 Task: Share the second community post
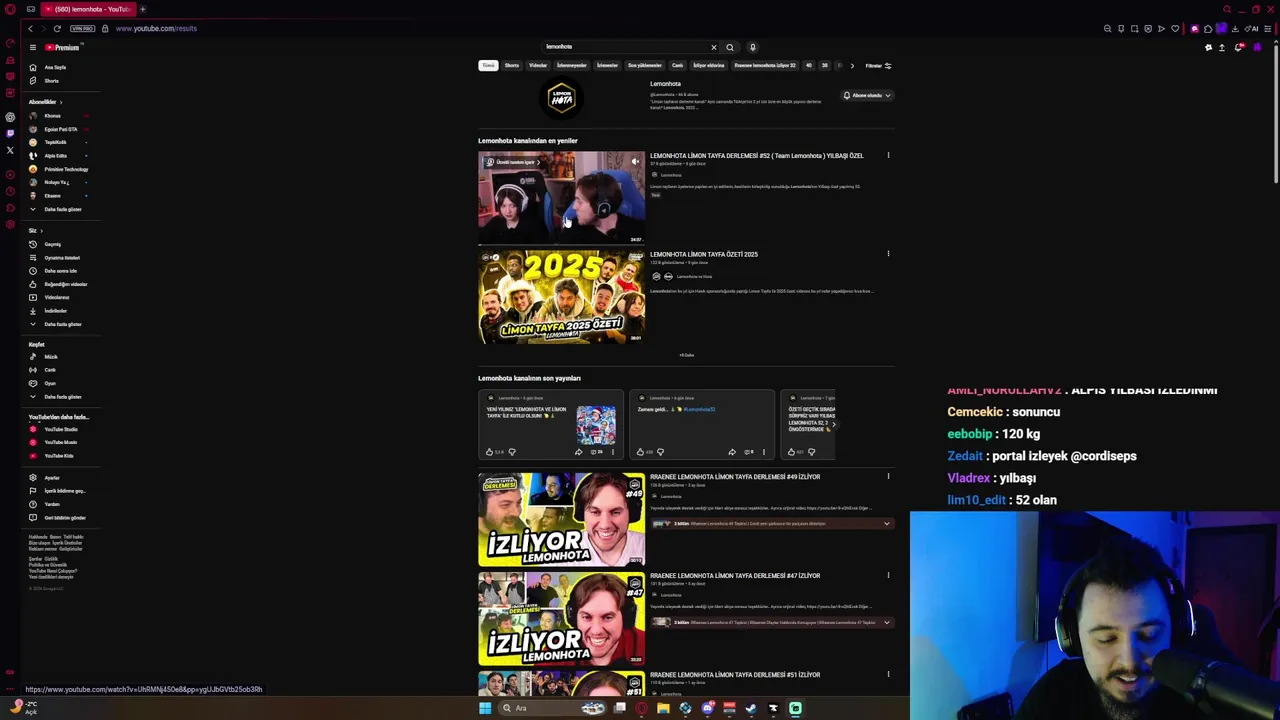click(x=731, y=452)
